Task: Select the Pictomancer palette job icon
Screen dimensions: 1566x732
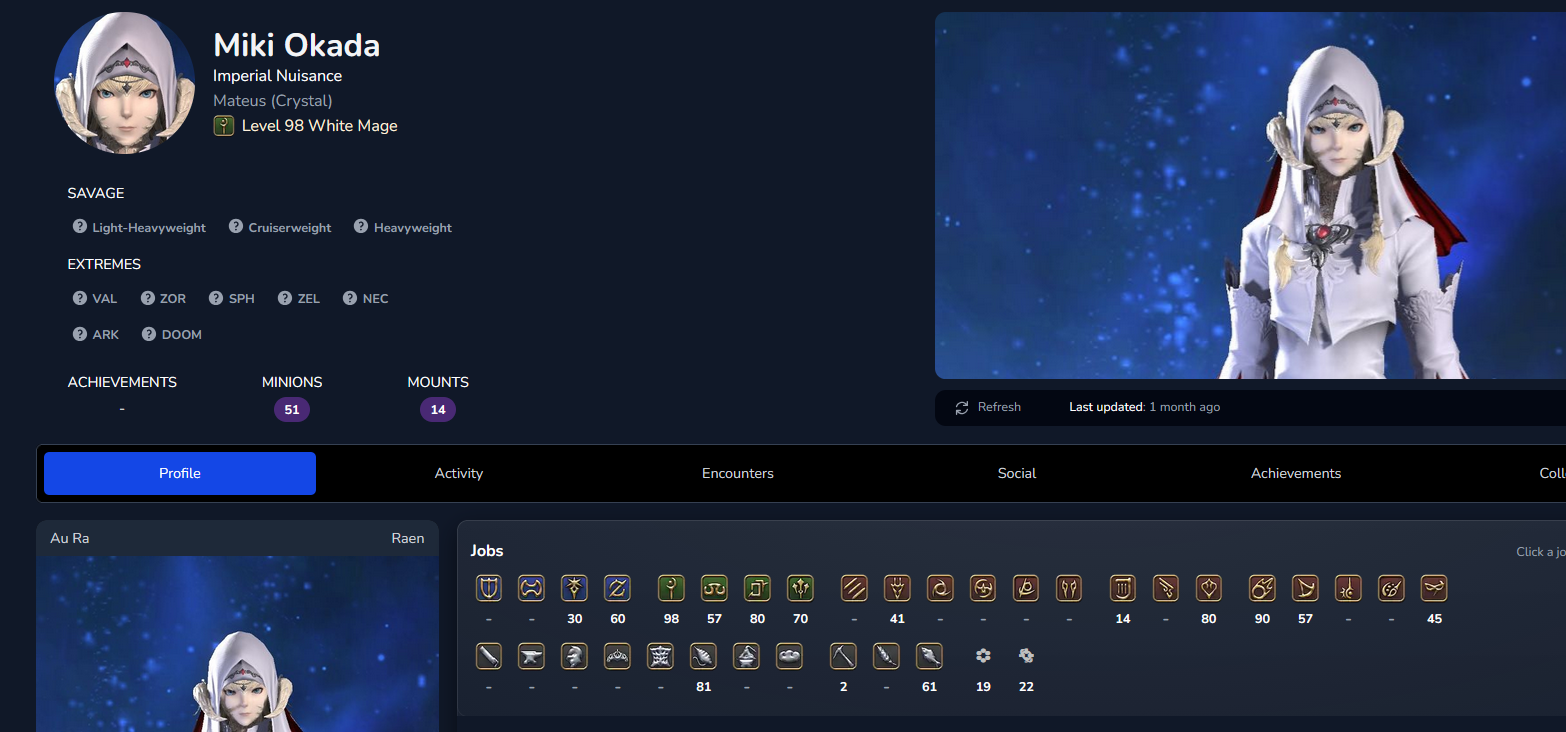Action: (1391, 588)
